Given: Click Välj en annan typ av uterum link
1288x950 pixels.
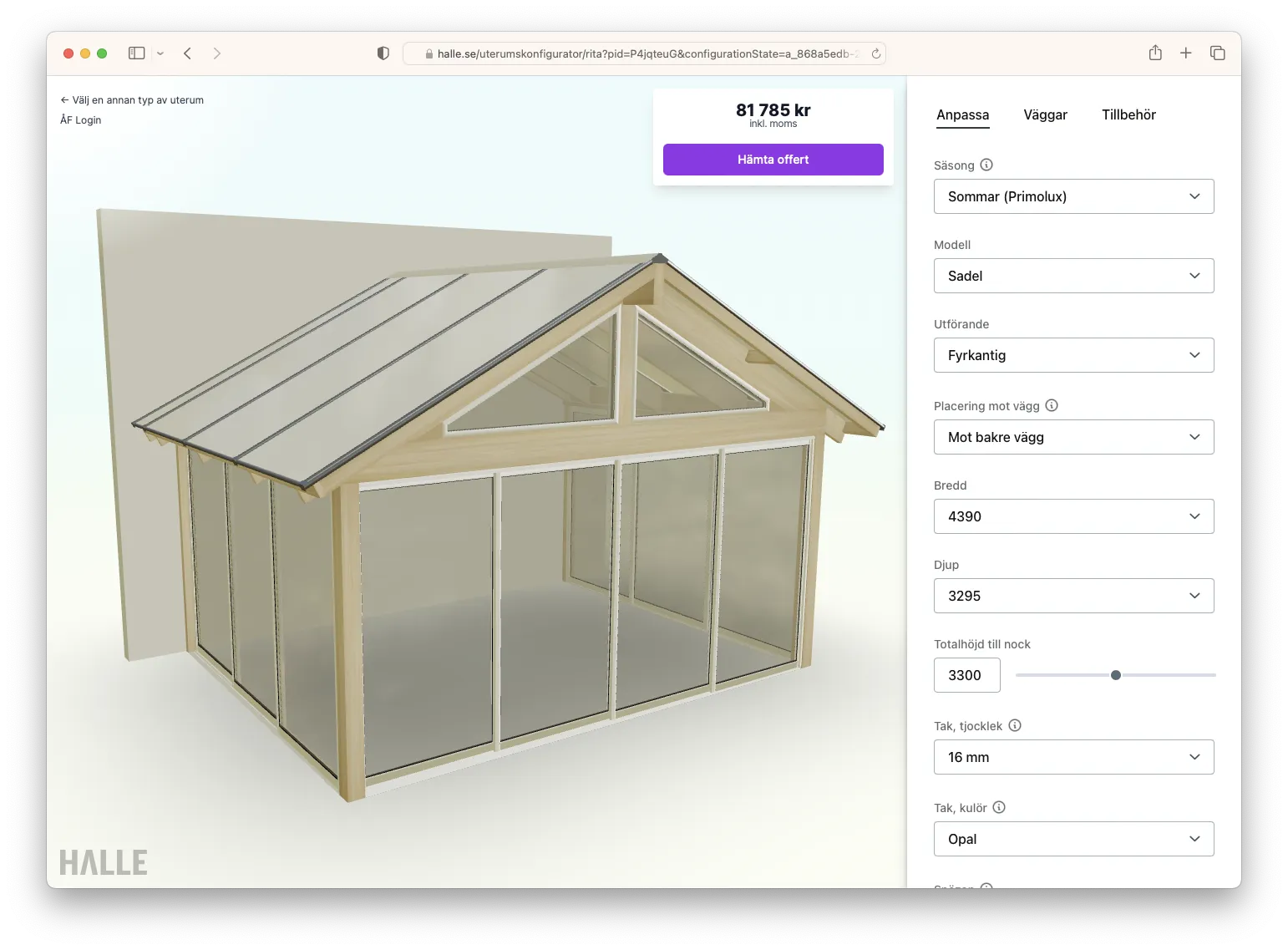Looking at the screenshot, I should [132, 99].
